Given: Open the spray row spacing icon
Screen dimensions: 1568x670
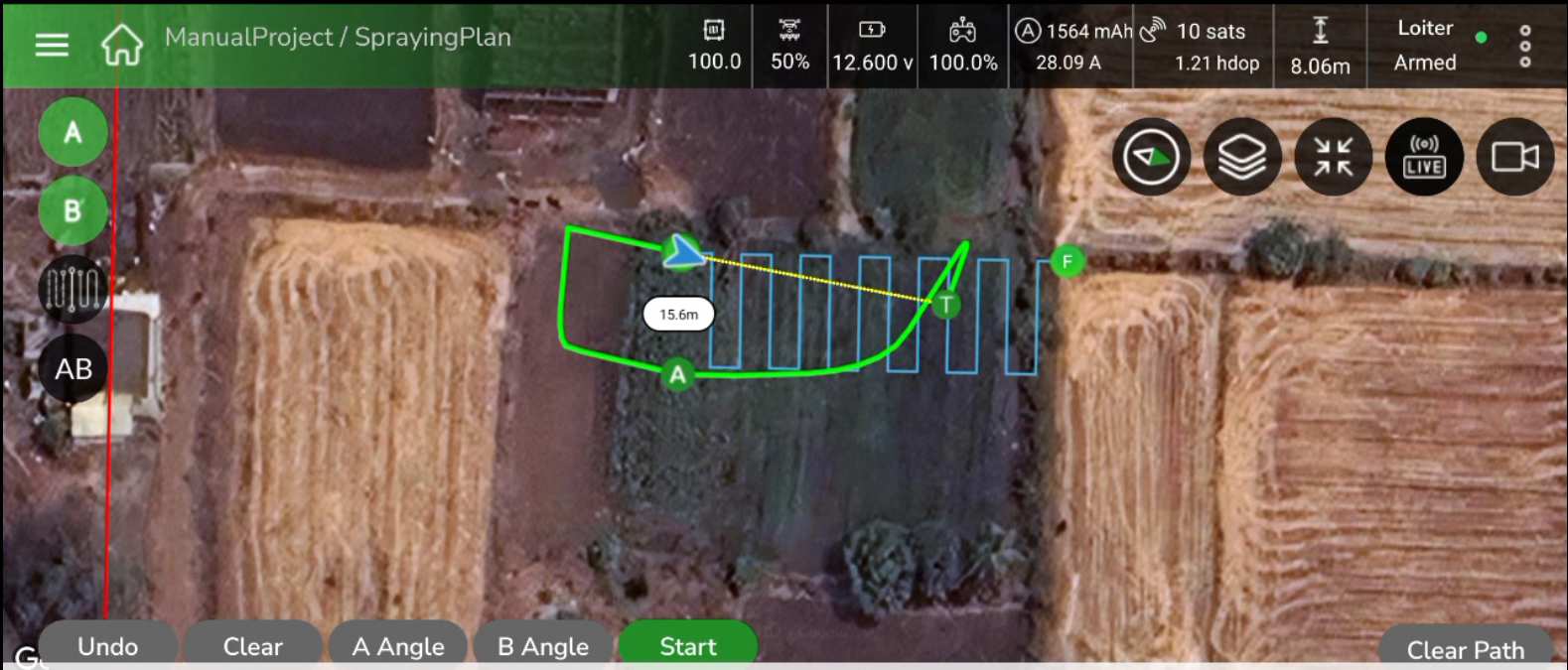Looking at the screenshot, I should pyautogui.click(x=73, y=290).
